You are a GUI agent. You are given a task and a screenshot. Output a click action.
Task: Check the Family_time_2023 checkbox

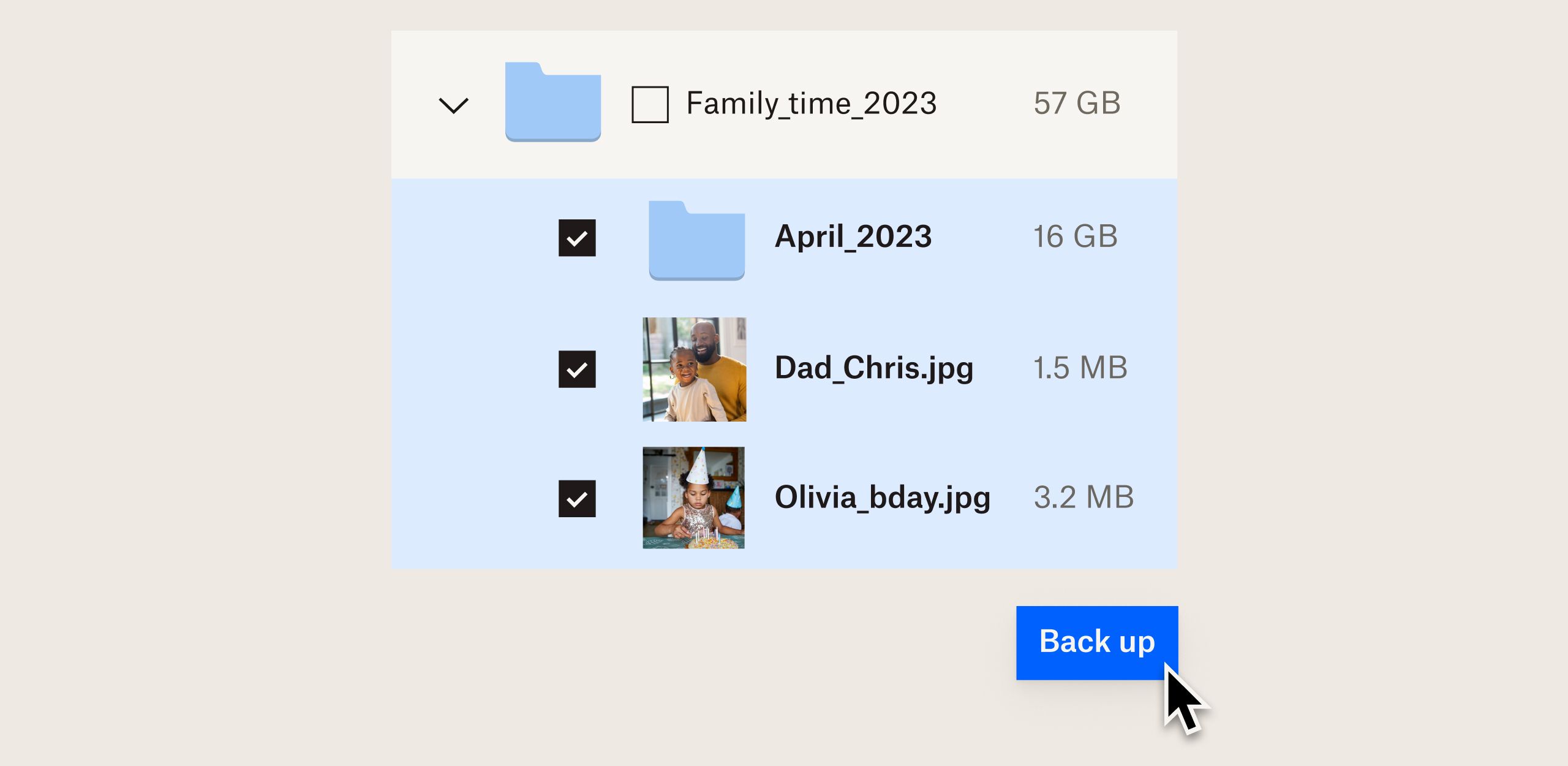point(650,105)
